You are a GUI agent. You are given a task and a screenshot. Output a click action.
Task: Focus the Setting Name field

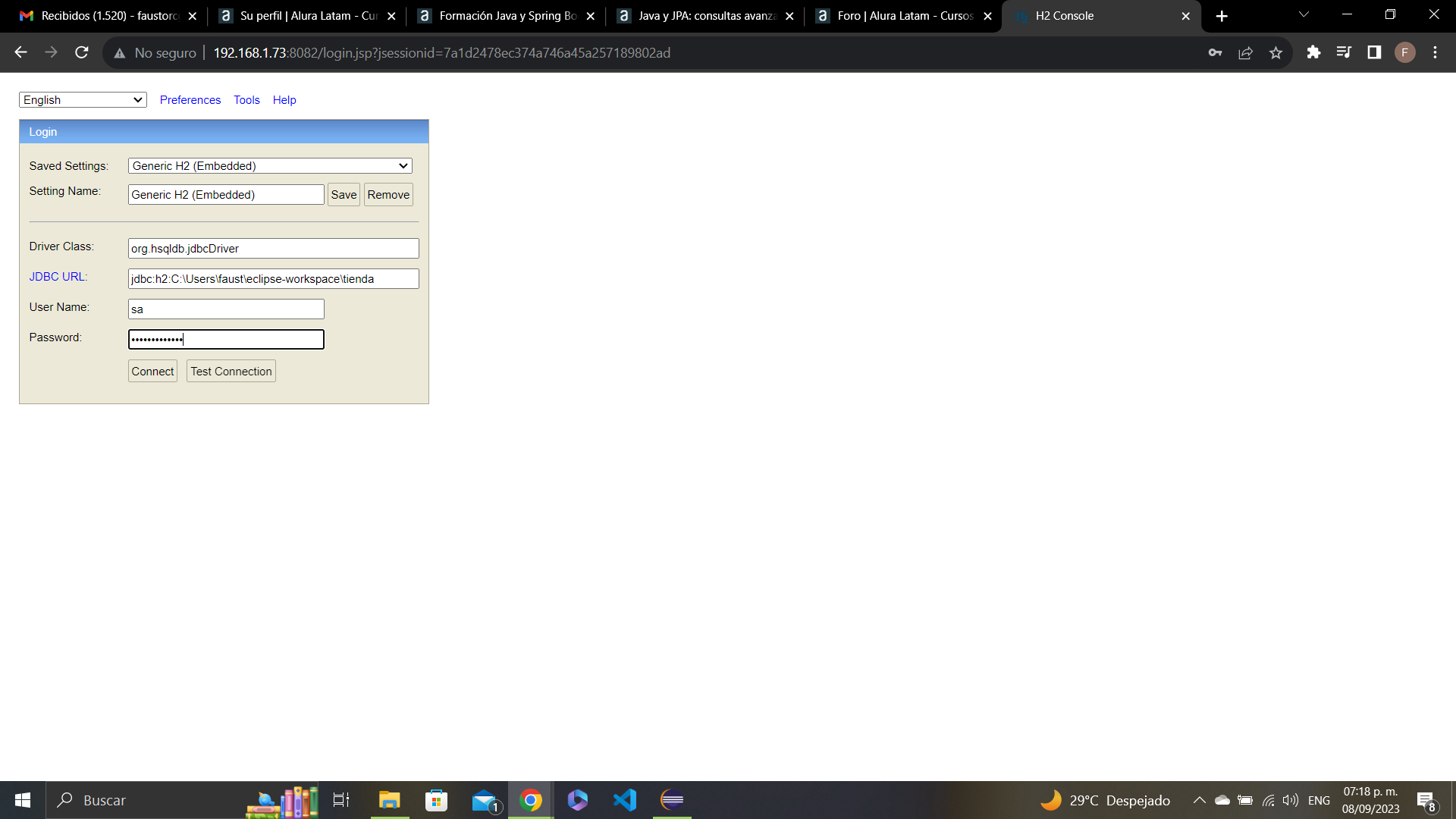tap(226, 195)
